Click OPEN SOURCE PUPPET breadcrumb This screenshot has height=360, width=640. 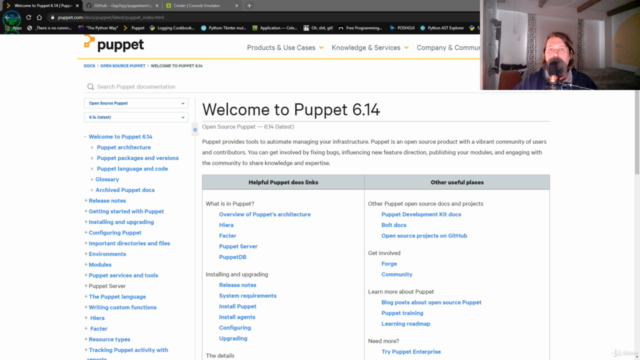click(122, 66)
